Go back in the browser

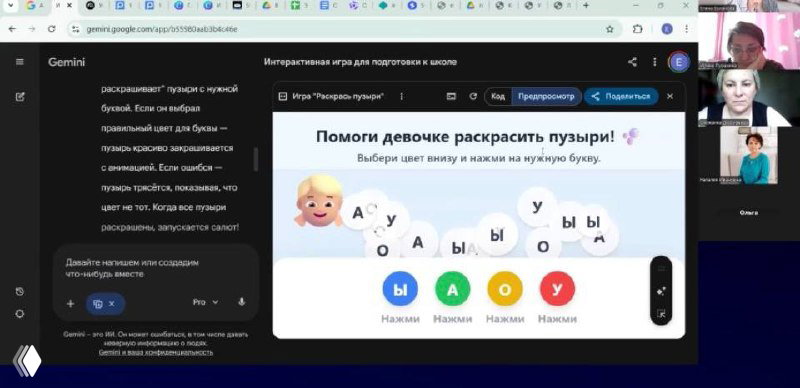(12, 29)
